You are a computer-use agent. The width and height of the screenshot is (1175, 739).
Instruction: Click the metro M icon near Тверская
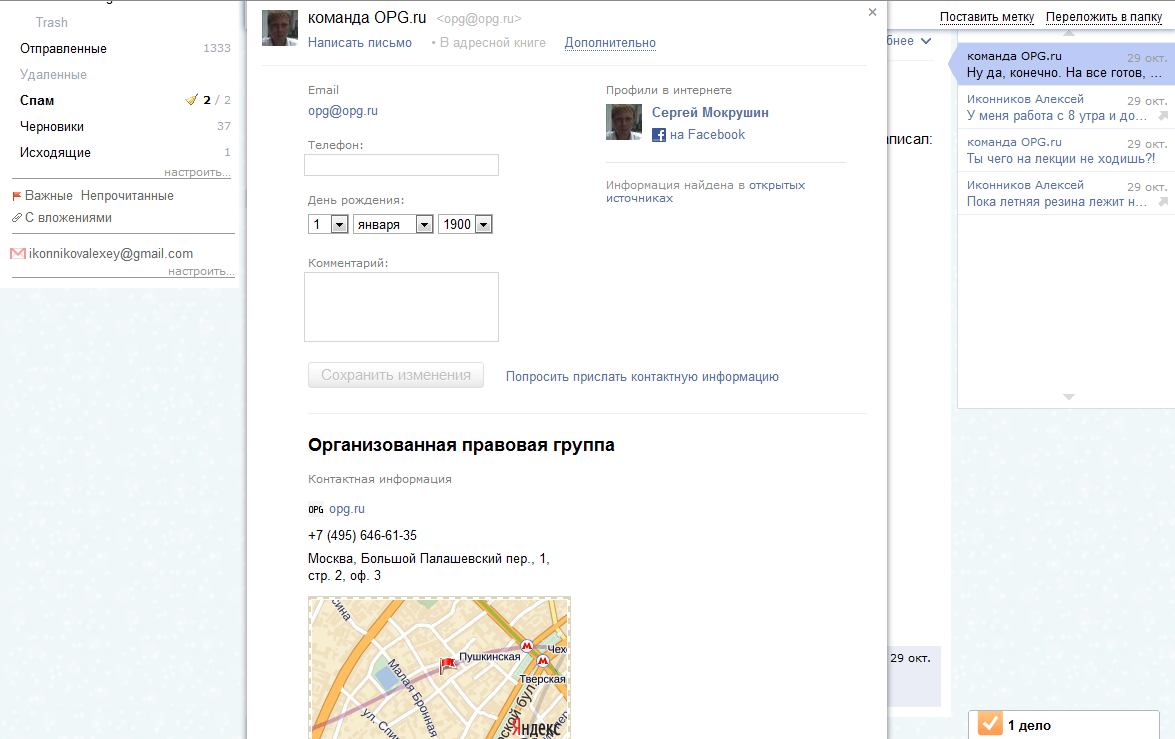543,660
